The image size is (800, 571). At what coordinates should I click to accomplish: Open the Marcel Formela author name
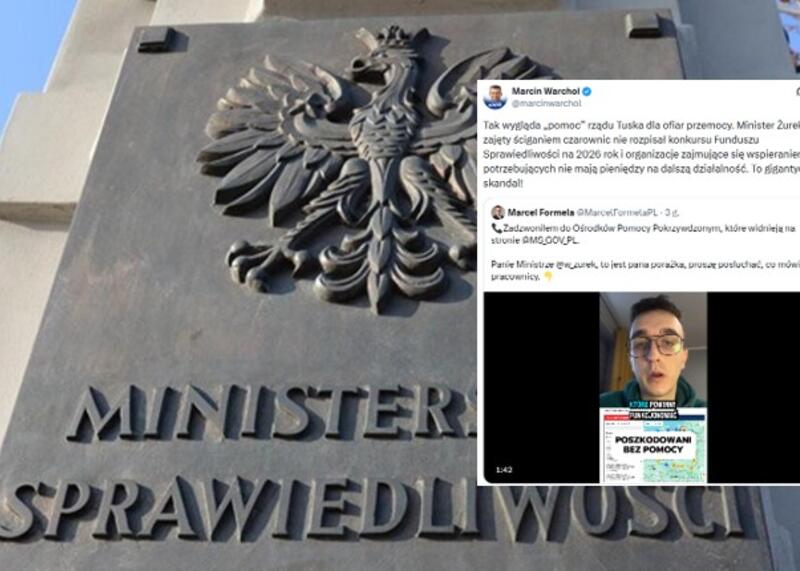tap(541, 212)
